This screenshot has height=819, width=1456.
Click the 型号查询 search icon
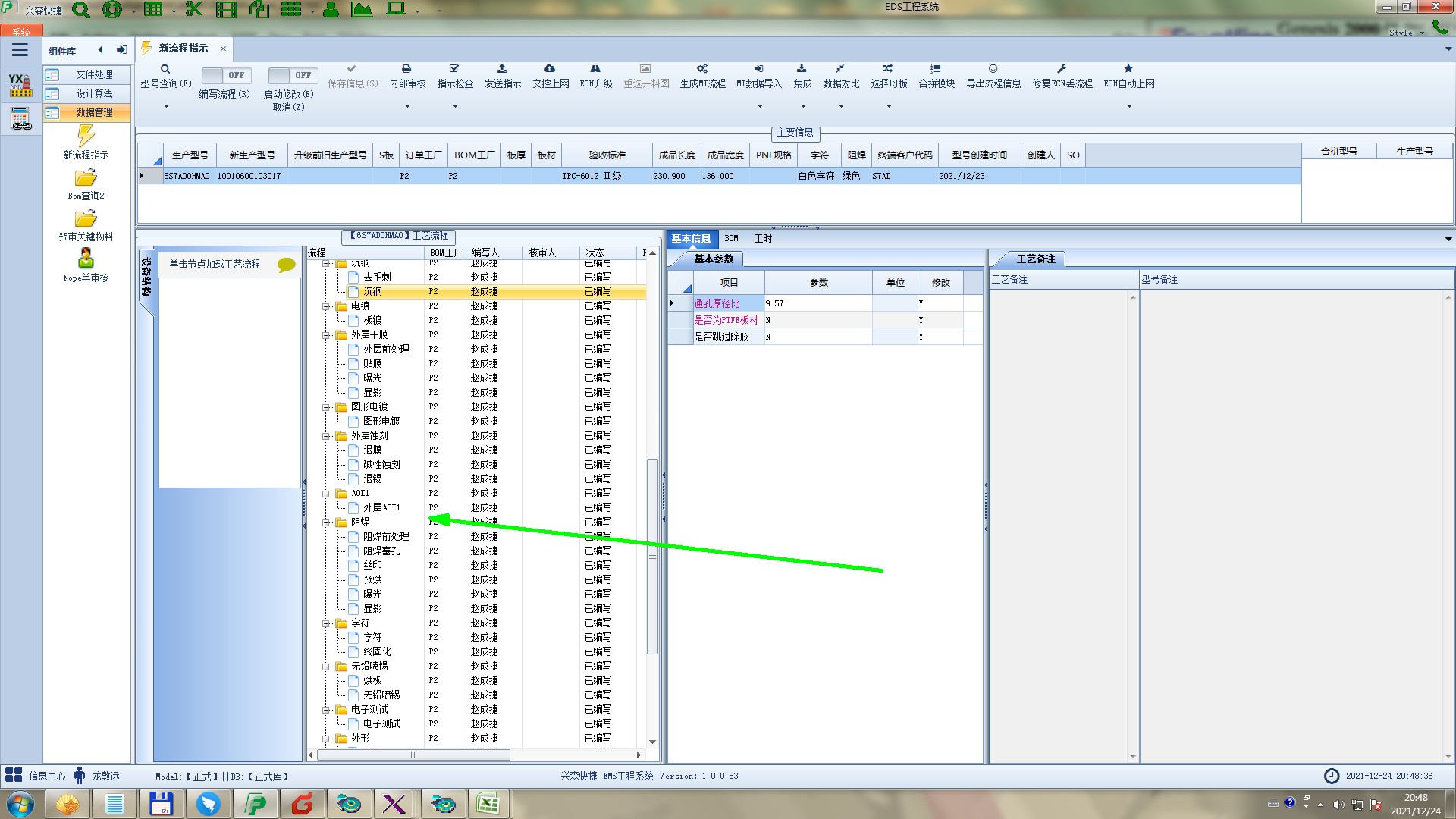165,69
